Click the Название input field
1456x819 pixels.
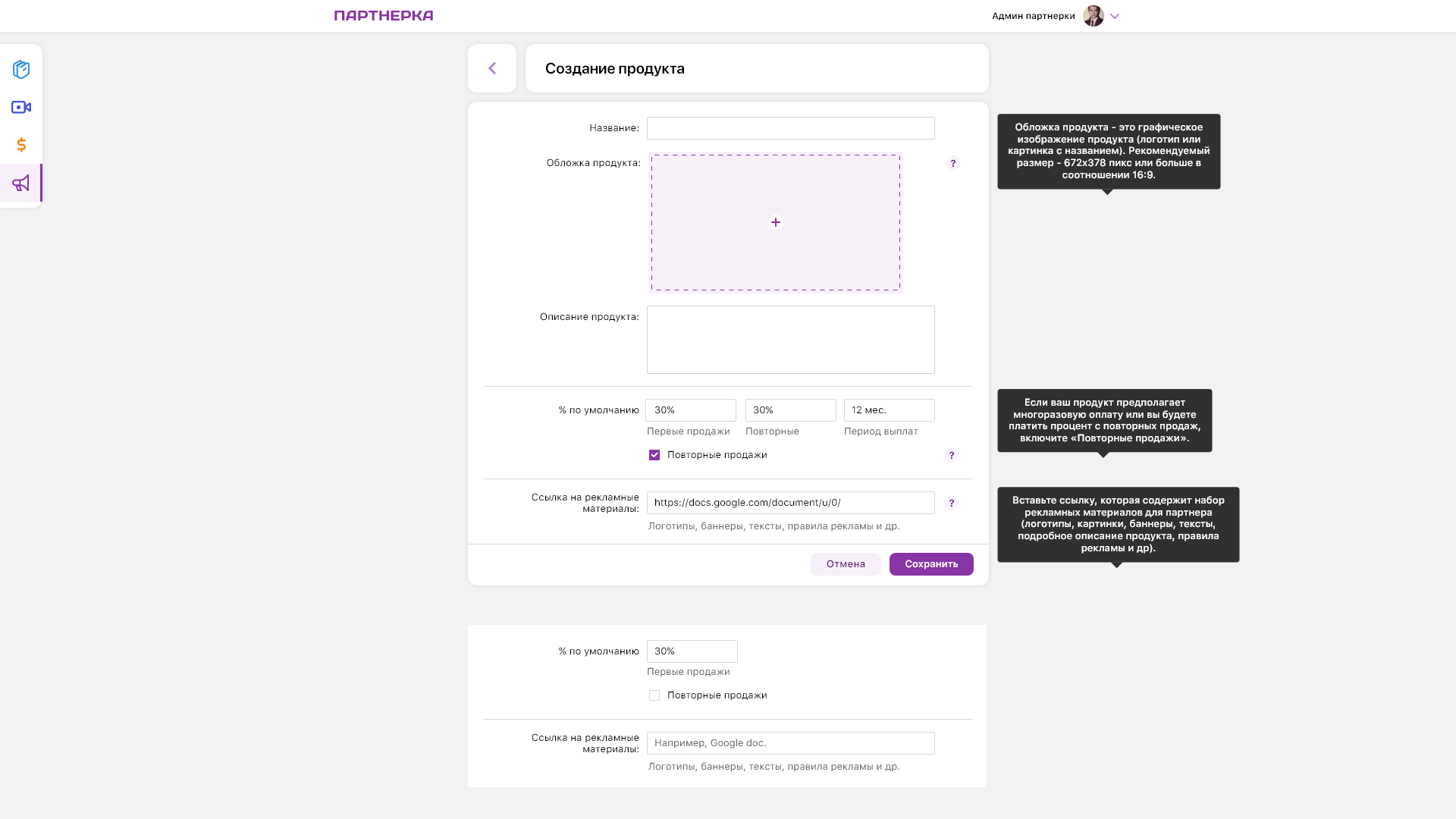coord(790,128)
